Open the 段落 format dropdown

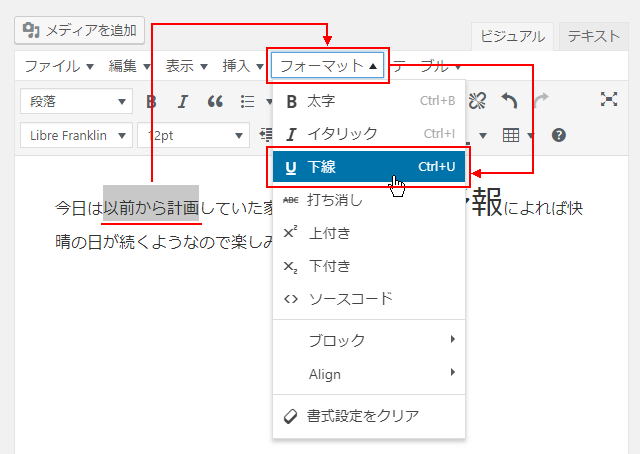(76, 101)
